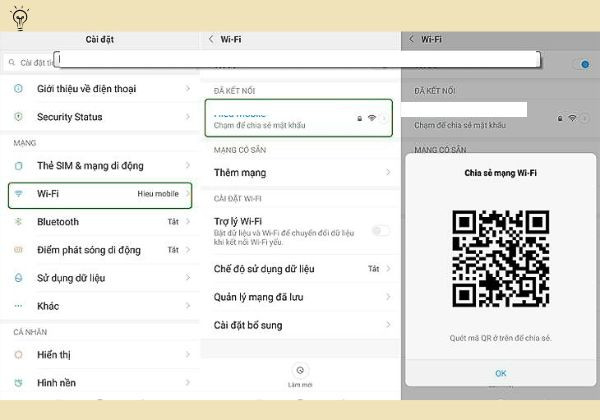Viewport: 600px width, 420px height.
Task: Click the Hieu mobile value text
Action: pyautogui.click(x=158, y=194)
